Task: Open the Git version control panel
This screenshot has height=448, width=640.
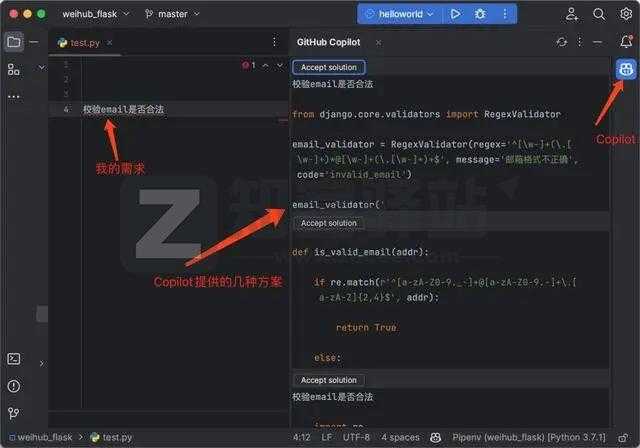Action: [x=14, y=410]
